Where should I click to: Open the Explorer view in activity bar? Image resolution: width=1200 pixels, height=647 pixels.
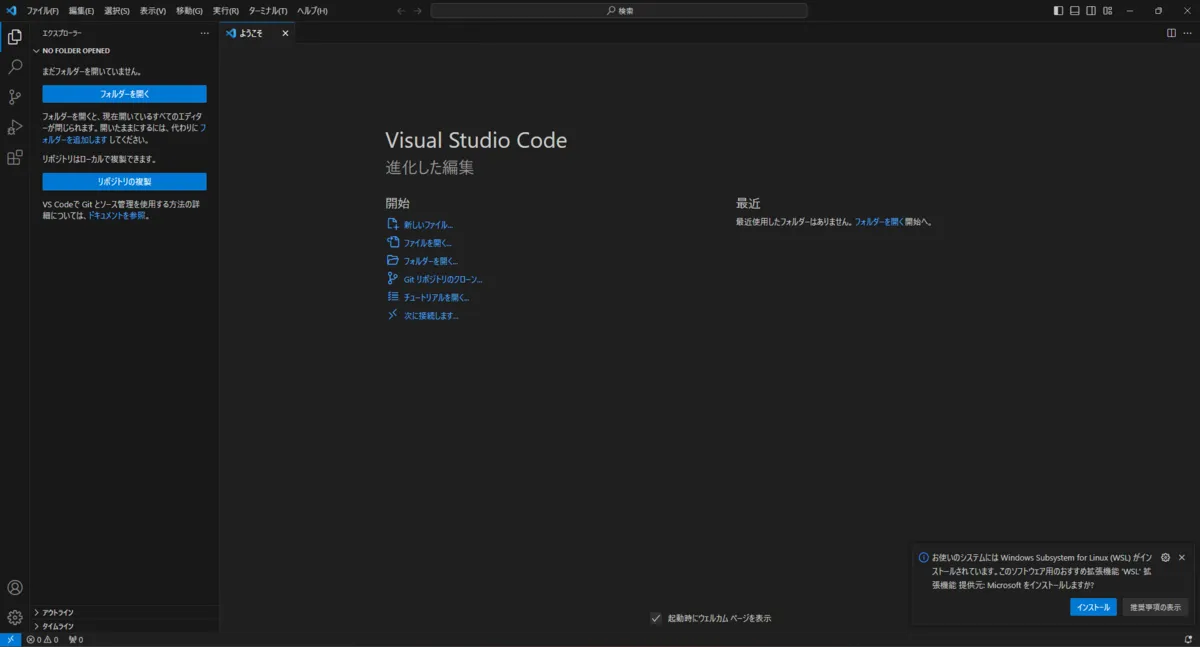click(x=15, y=37)
